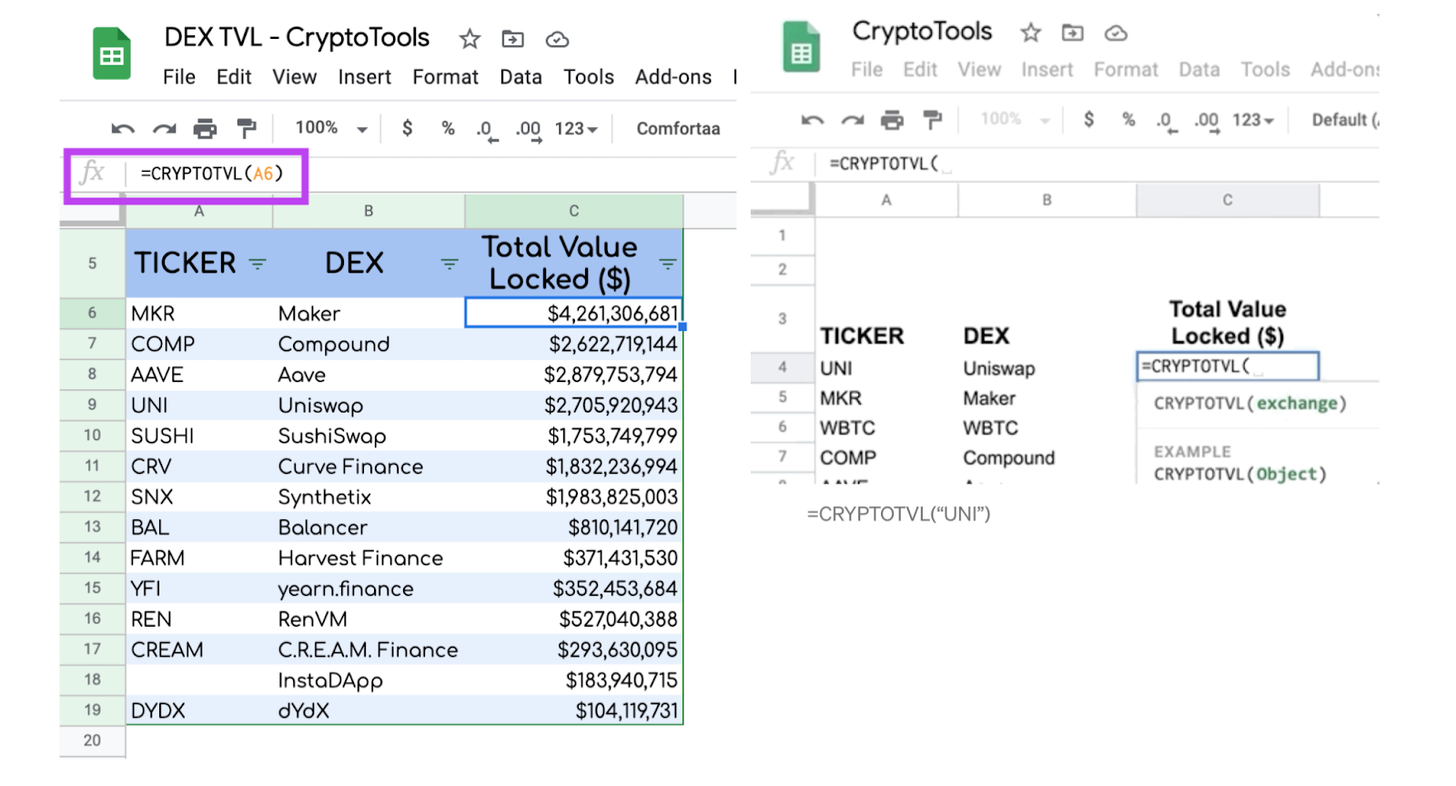Open View menu in DEX TVL window
This screenshot has height=786, width=1456.
pos(294,77)
